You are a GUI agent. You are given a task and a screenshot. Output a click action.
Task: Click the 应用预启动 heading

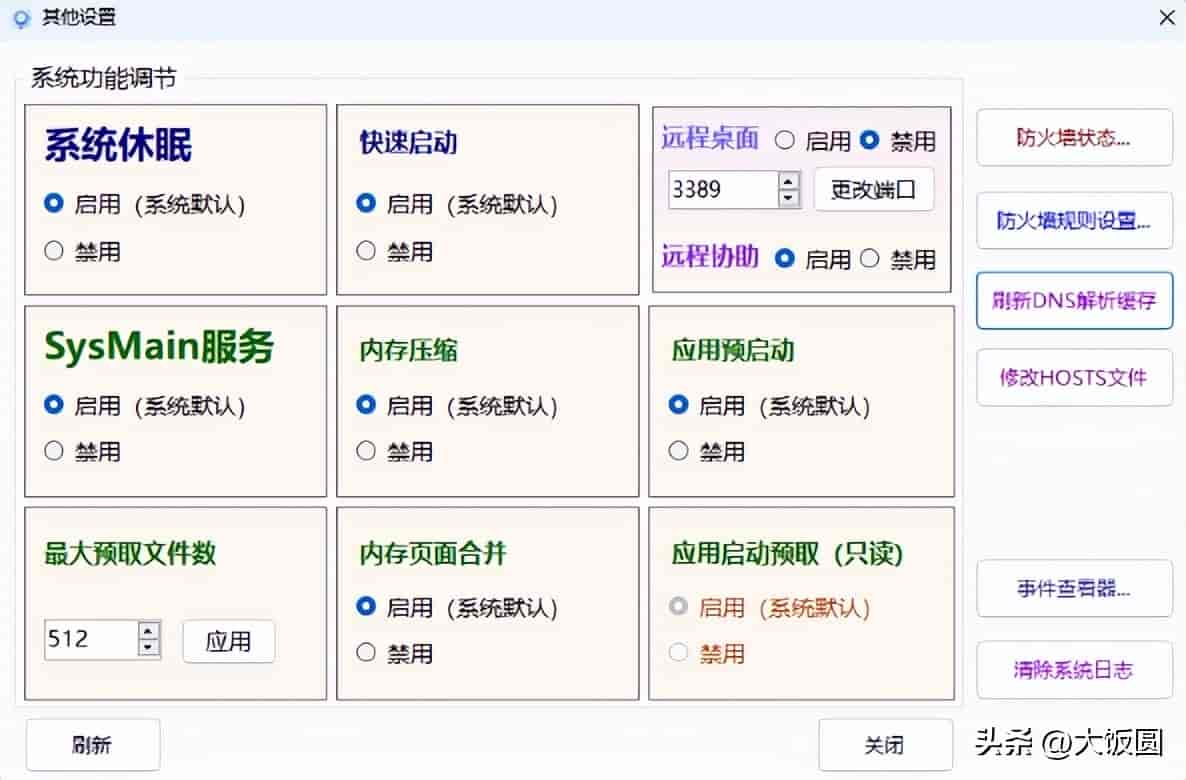[733, 350]
